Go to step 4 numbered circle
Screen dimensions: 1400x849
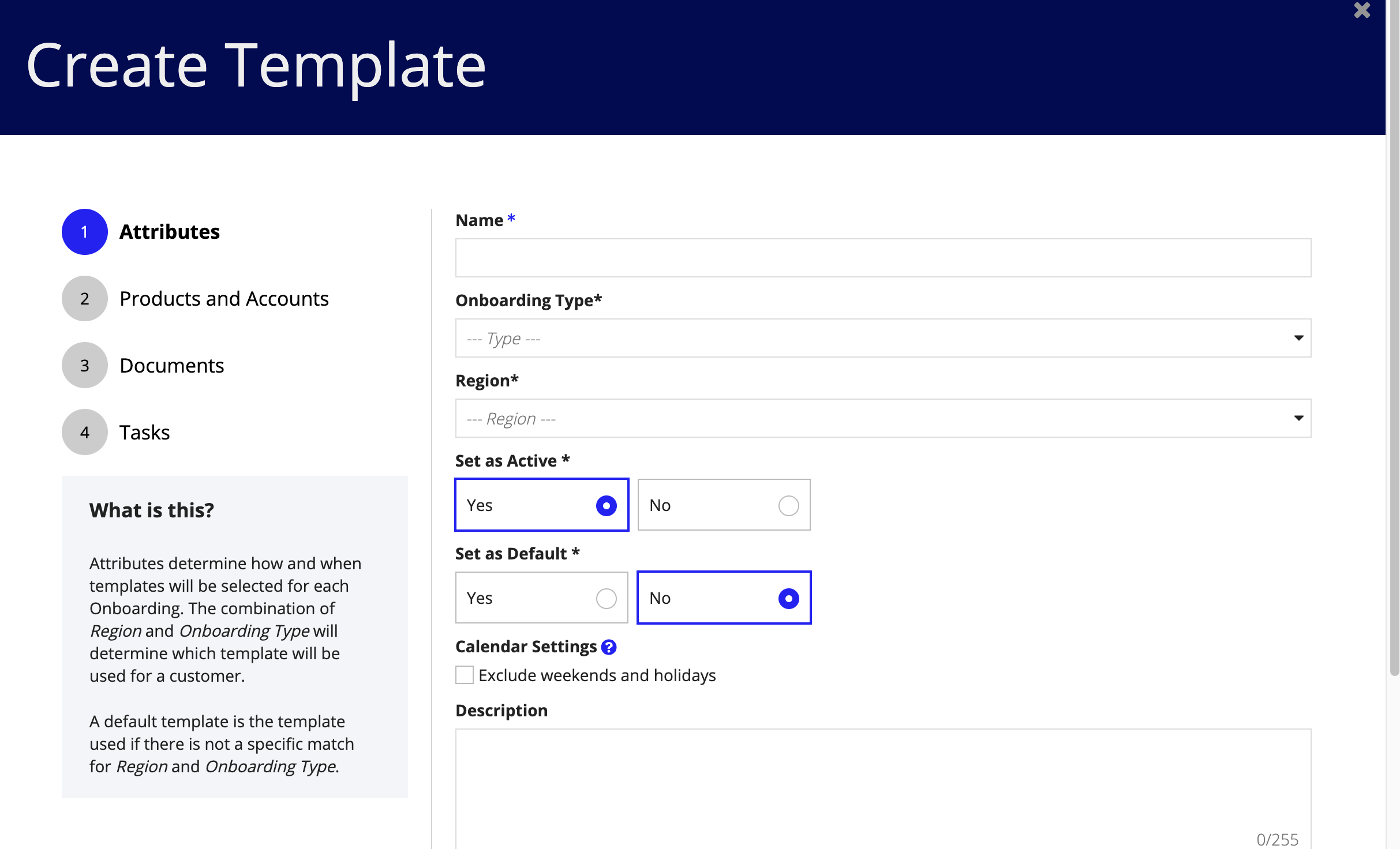click(x=85, y=433)
